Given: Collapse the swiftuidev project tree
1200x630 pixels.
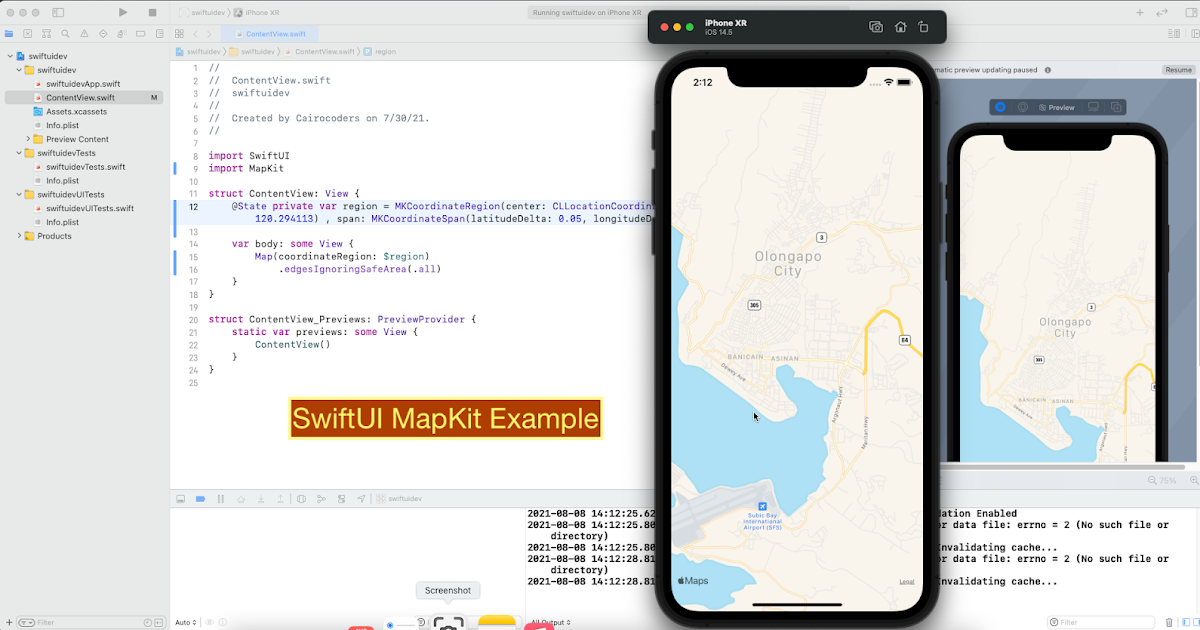Looking at the screenshot, I should click(8, 55).
